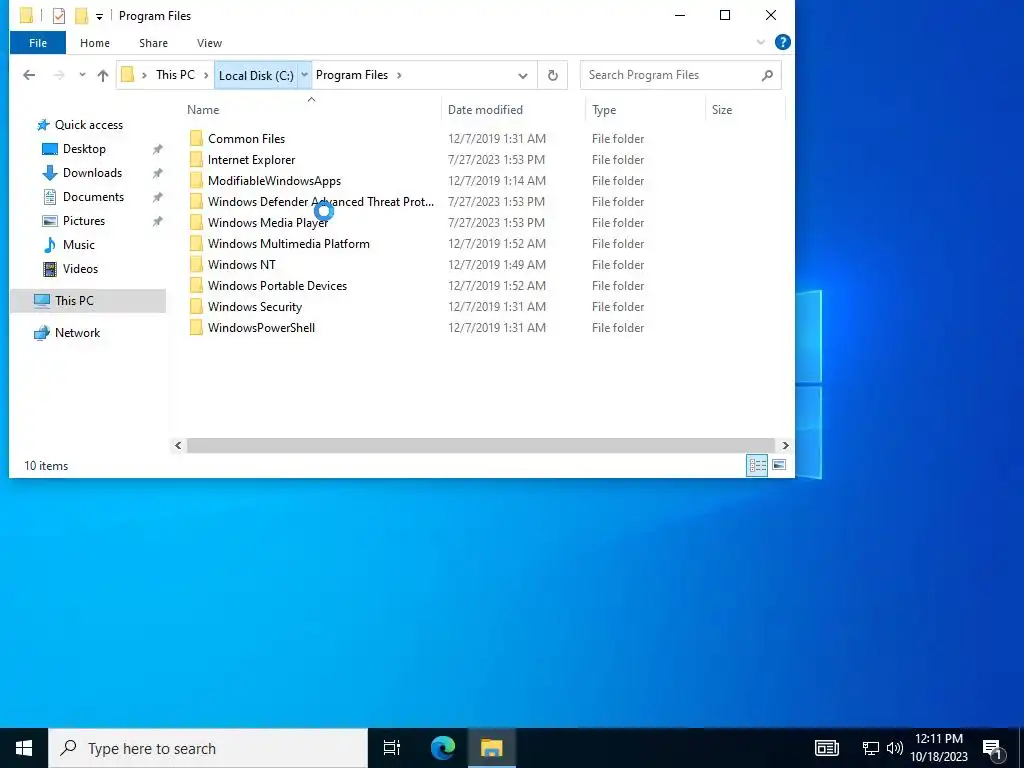1024x768 pixels.
Task: Select the Common Files folder icon
Action: point(196,138)
